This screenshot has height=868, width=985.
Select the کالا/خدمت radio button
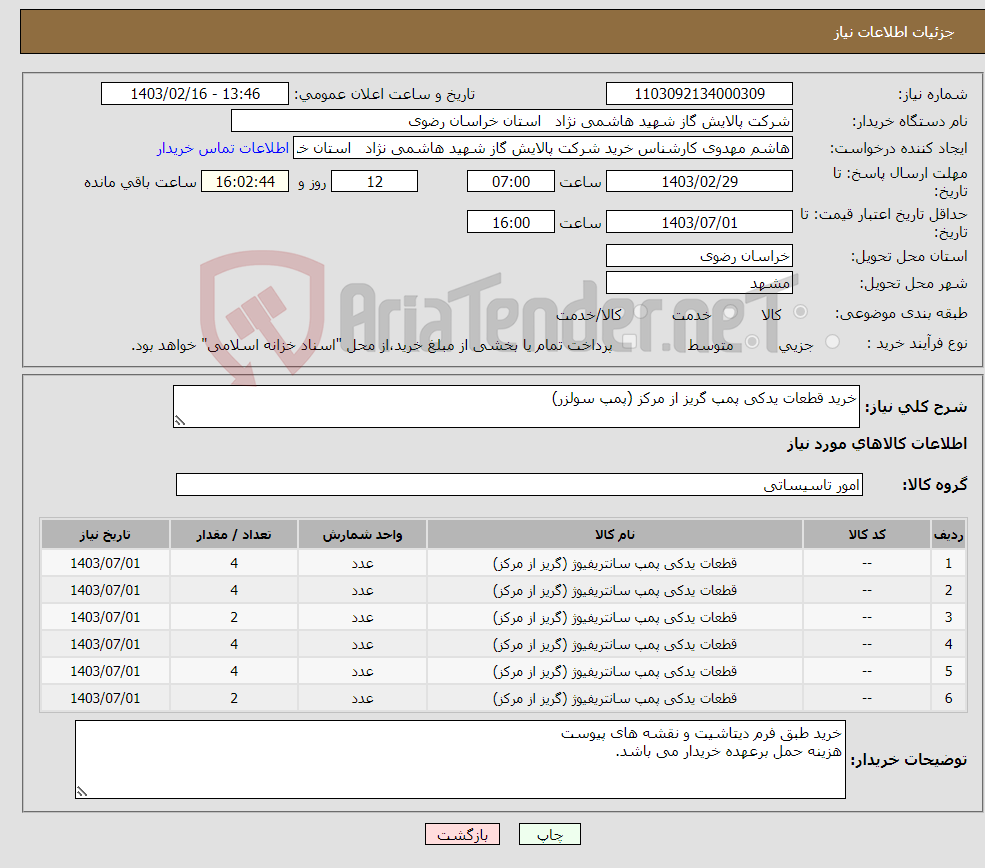click(x=641, y=312)
